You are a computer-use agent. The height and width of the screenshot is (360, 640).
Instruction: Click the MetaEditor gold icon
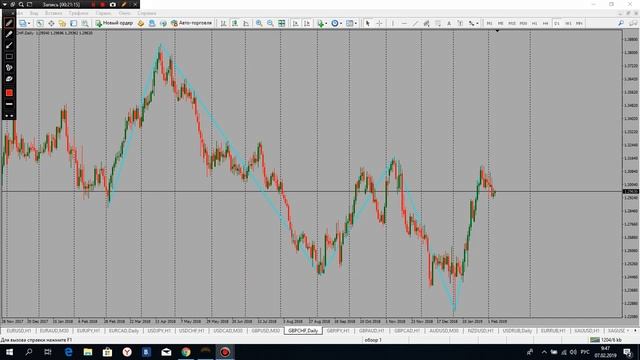141,23
